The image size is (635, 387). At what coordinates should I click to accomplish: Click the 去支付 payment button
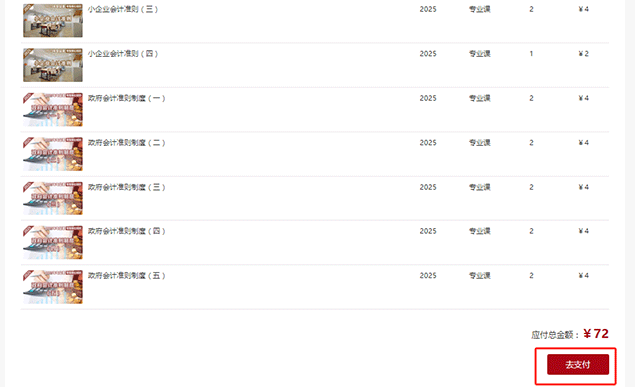tap(578, 364)
